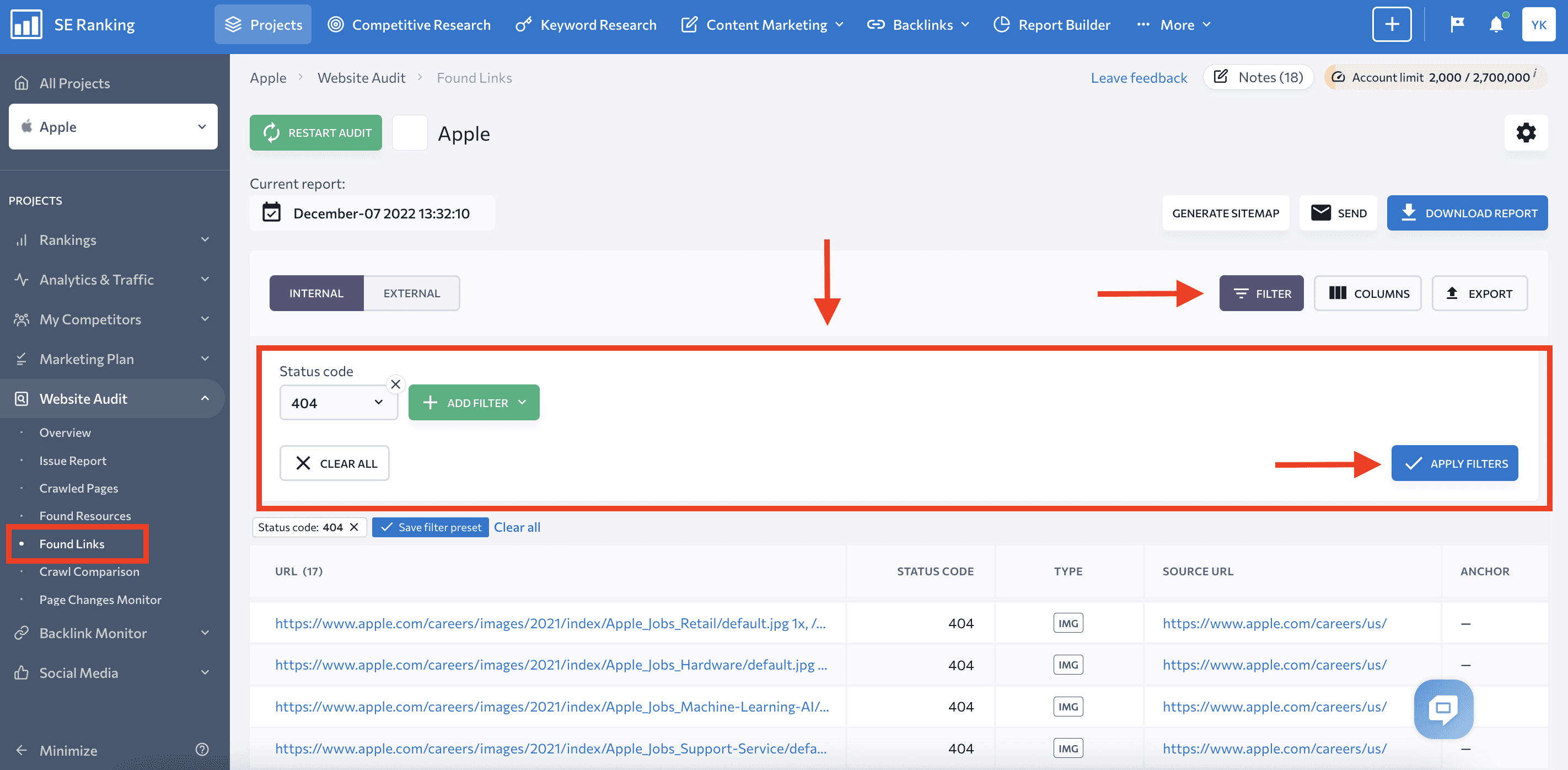Screen dimensions: 1568x770
Task: Open Notes (18)
Action: (x=1258, y=77)
